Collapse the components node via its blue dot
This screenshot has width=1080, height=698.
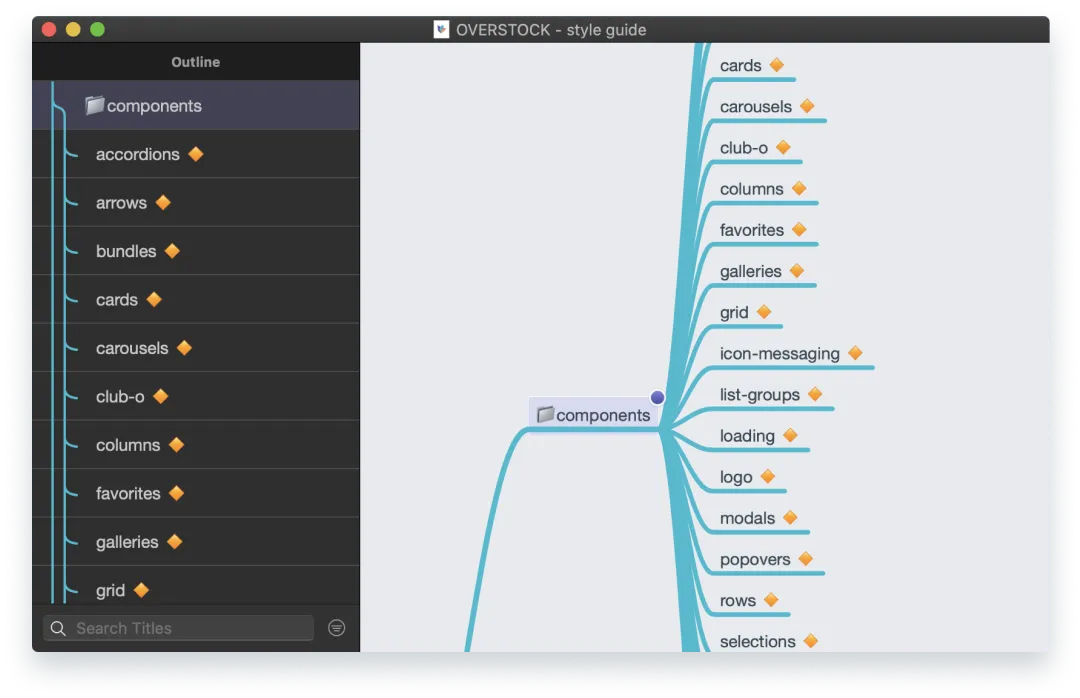(x=657, y=397)
